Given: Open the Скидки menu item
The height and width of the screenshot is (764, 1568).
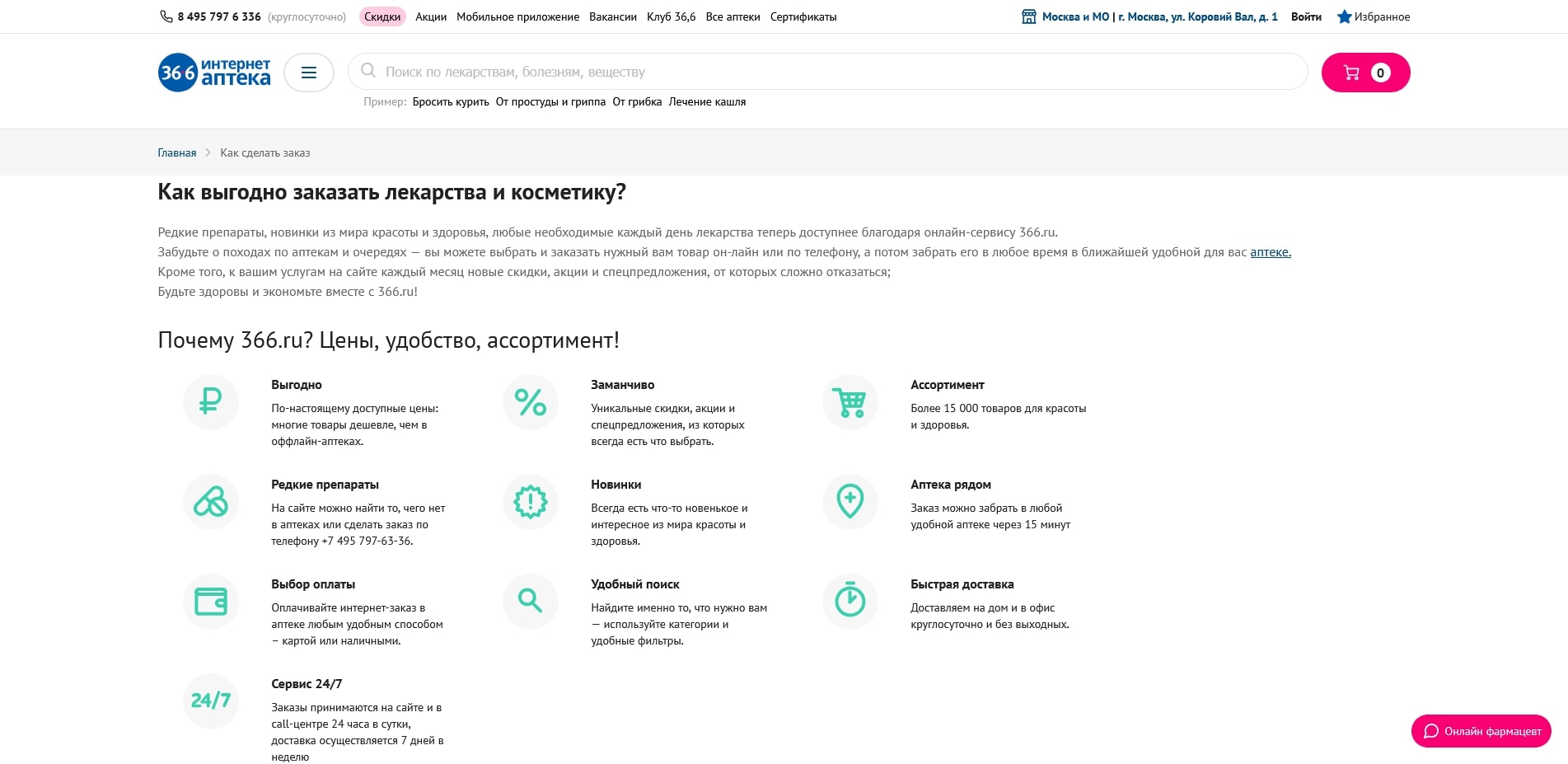Looking at the screenshot, I should (382, 16).
